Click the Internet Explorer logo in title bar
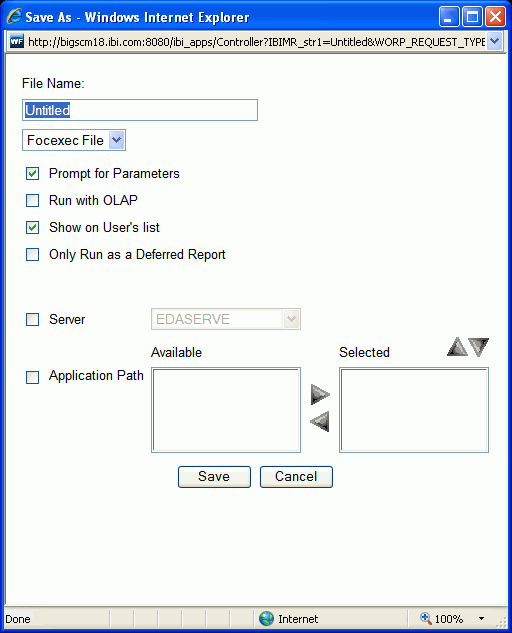The width and height of the screenshot is (512, 633). pyautogui.click(x=14, y=17)
